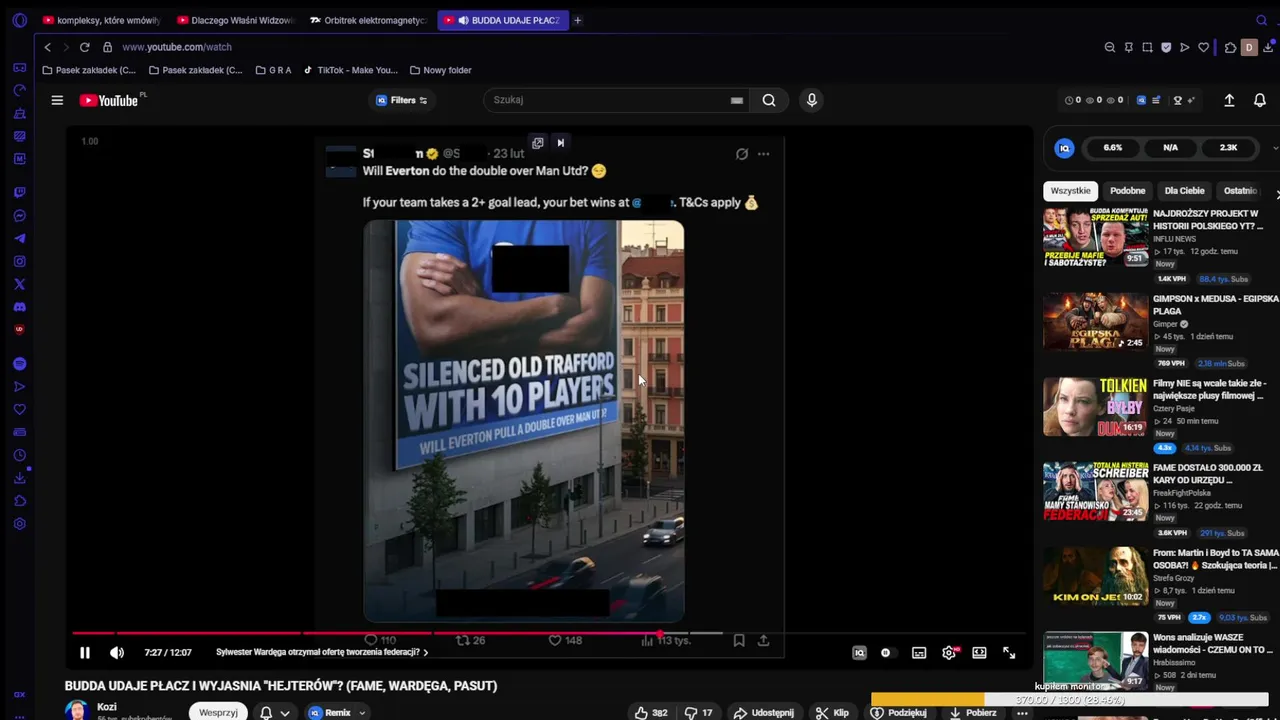The height and width of the screenshot is (720, 1280).
Task: Select Ostatnio filter chip
Action: 1240,191
